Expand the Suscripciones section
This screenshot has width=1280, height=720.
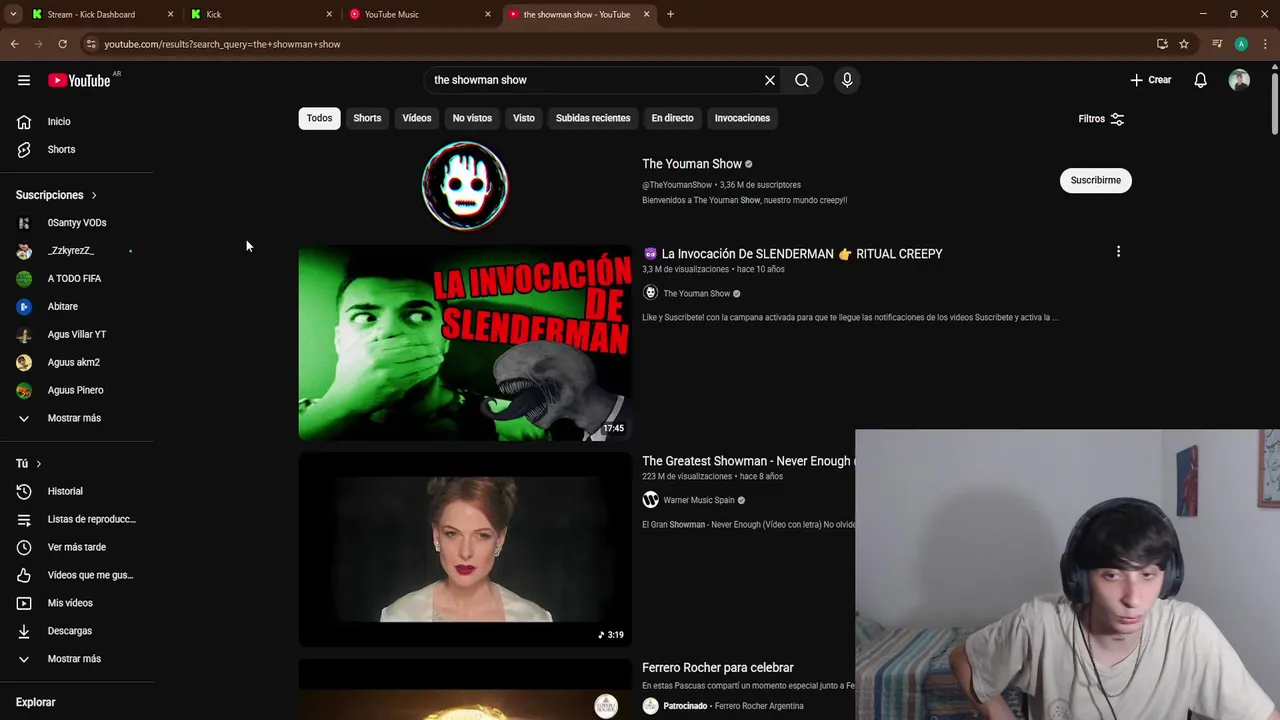coord(56,195)
